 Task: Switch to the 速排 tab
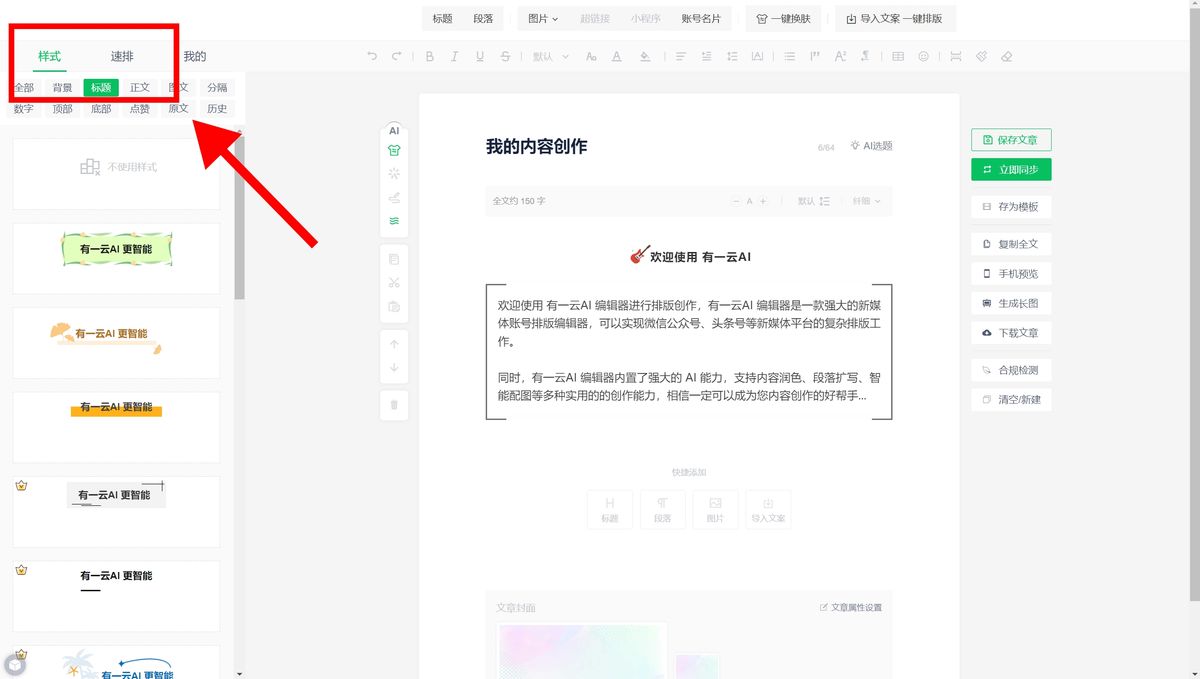122,56
